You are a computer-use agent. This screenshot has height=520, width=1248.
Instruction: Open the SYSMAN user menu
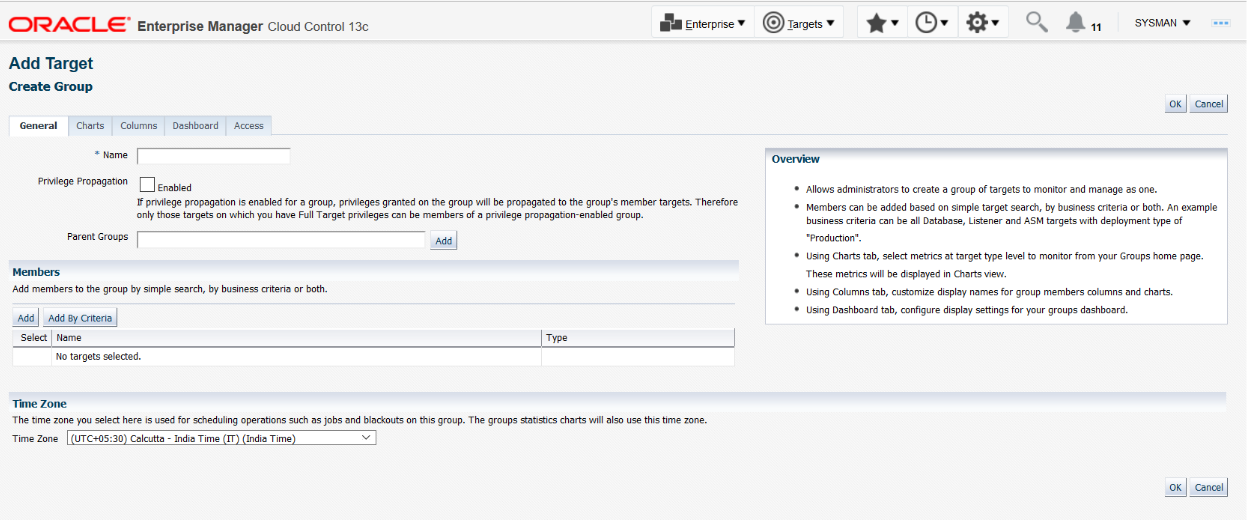coord(1163,22)
